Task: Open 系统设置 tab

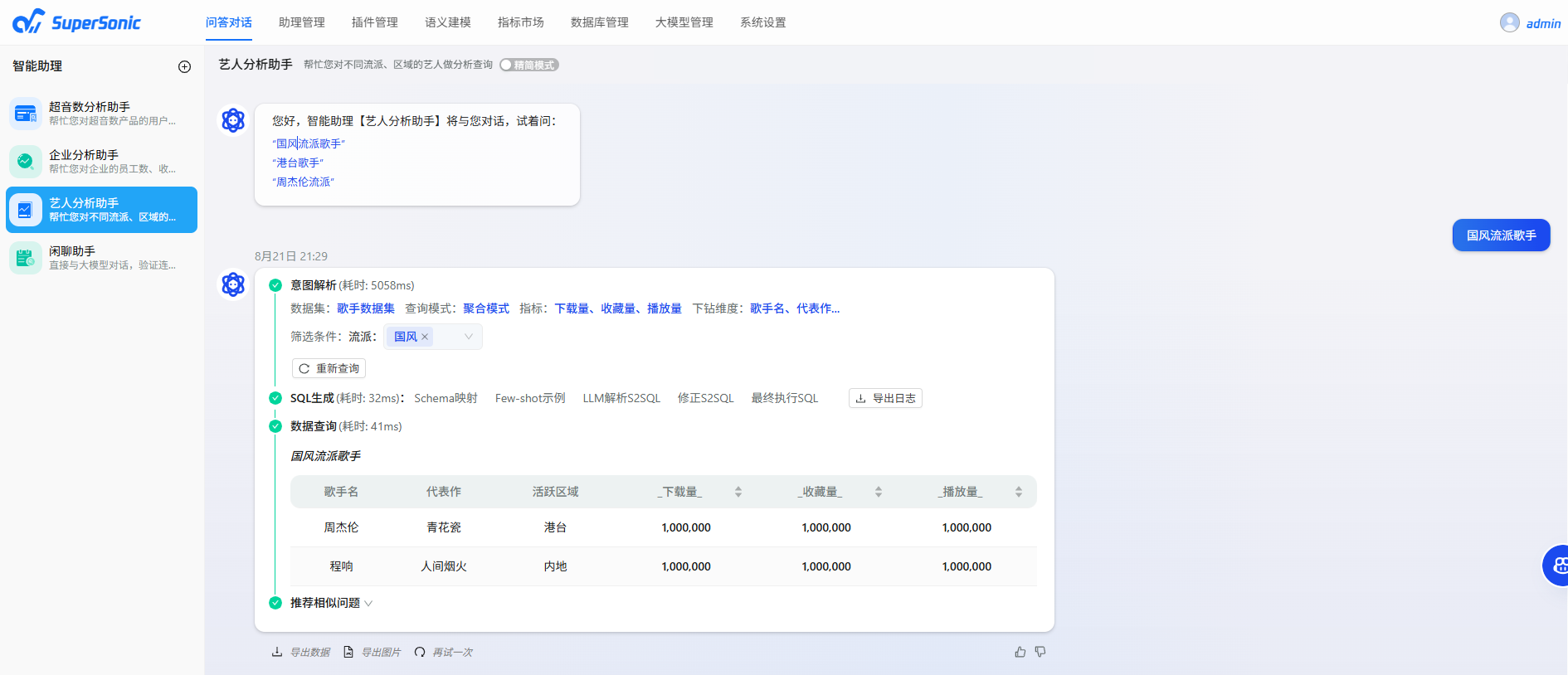Action: 763,22
